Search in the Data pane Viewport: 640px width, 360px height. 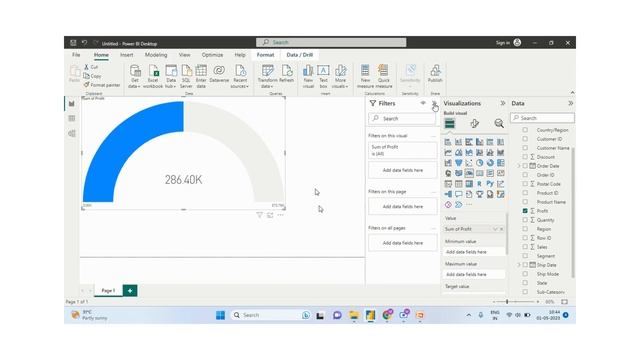point(542,118)
